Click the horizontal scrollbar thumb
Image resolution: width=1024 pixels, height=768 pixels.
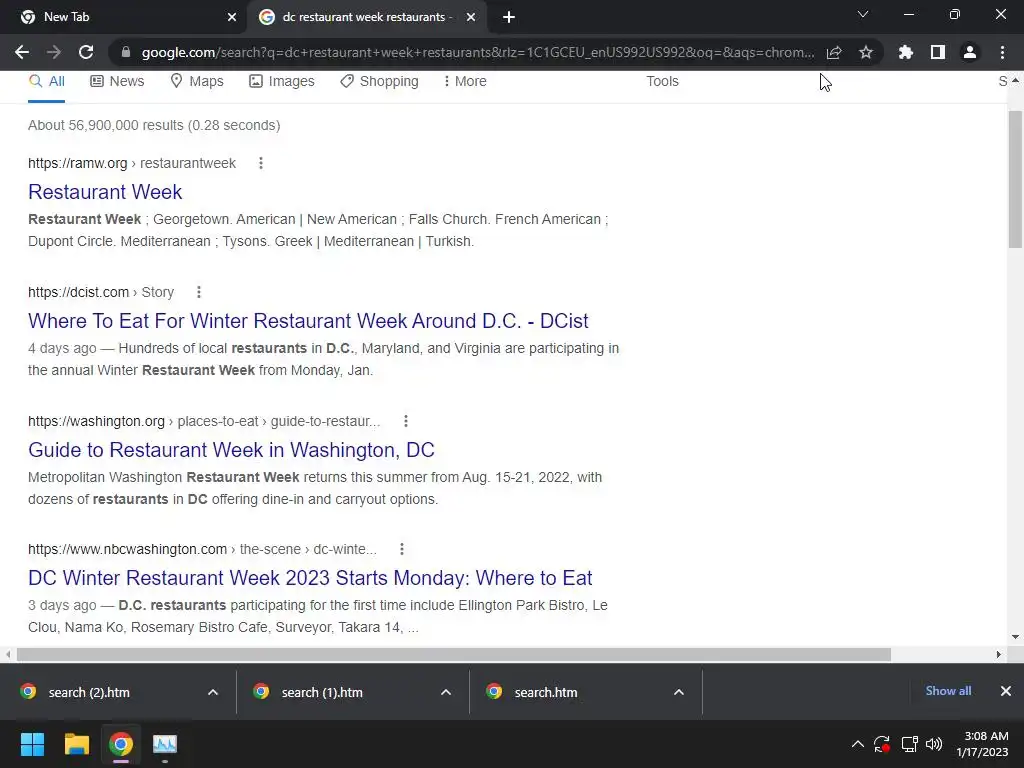tap(454, 654)
